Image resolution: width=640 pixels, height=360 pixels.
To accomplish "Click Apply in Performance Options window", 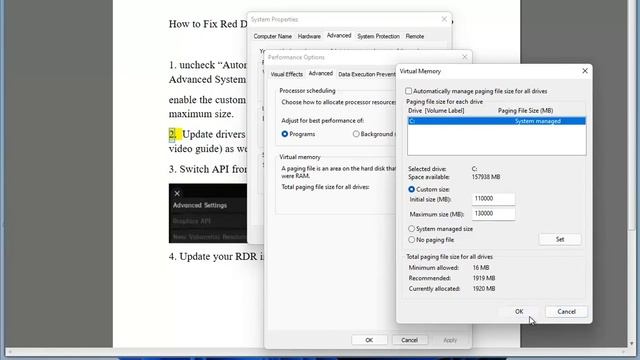I will coord(450,340).
